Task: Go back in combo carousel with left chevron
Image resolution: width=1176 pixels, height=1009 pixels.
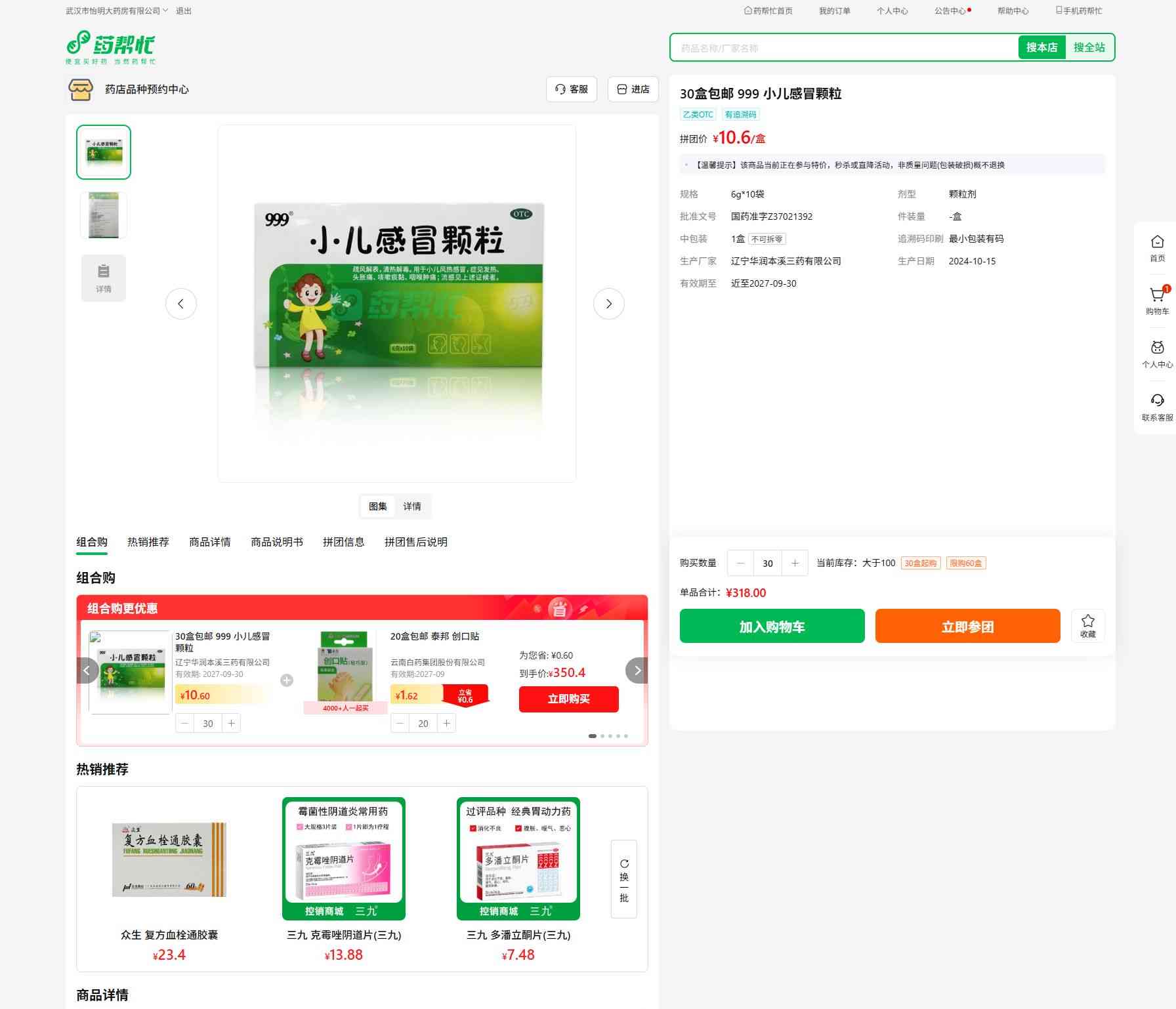Action: point(87,670)
